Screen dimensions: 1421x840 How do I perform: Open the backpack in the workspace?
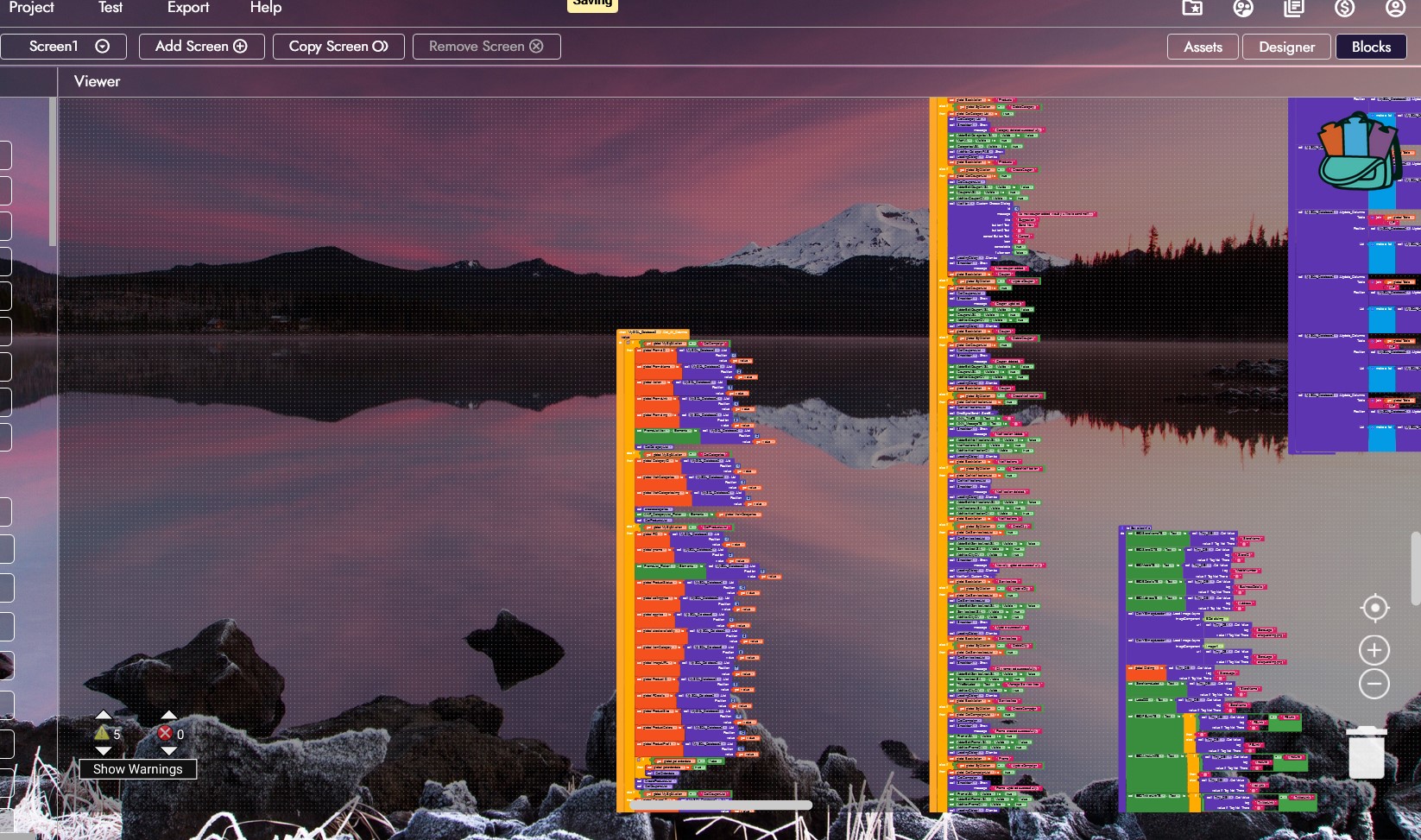[x=1359, y=151]
